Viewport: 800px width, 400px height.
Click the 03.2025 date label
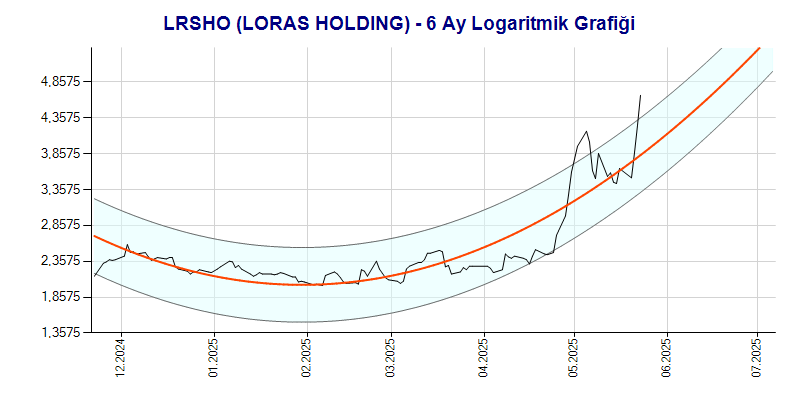(391, 358)
